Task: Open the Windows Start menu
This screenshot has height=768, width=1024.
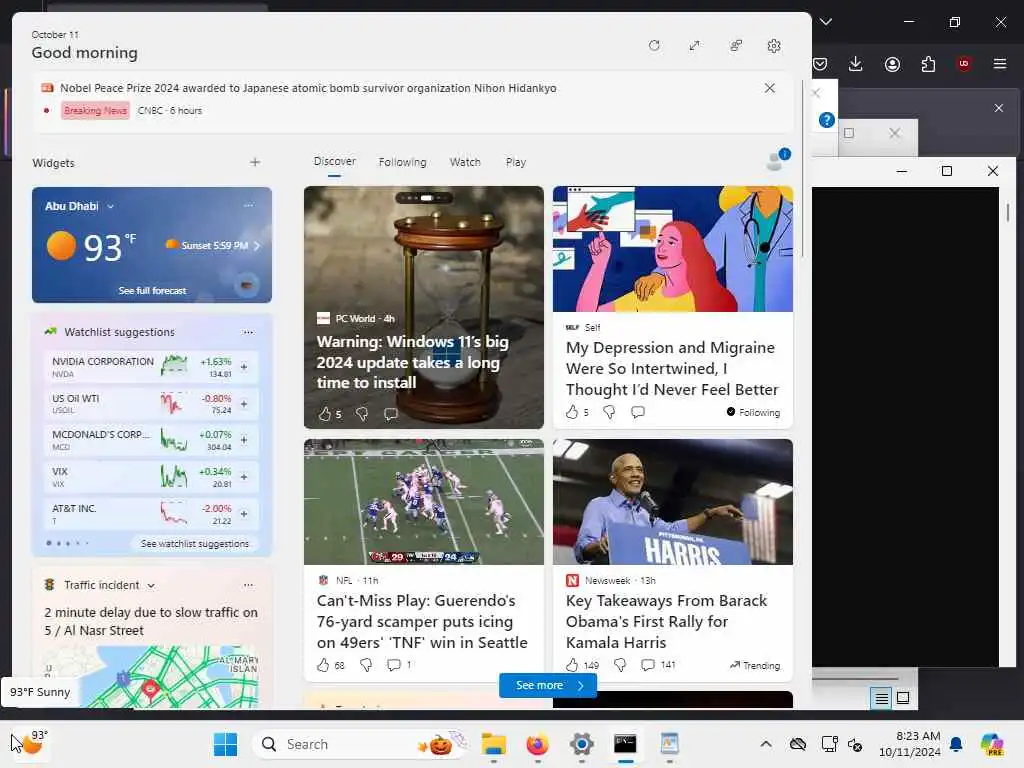Action: point(225,744)
